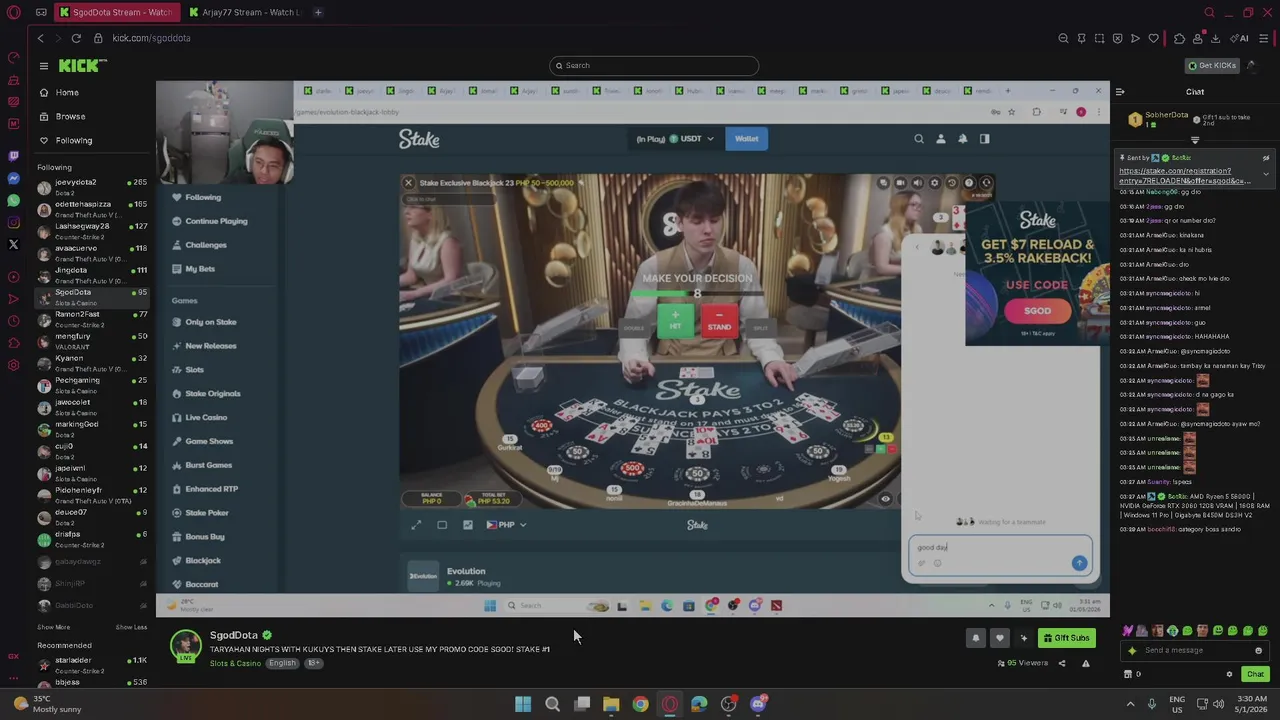Screen dimensions: 1280x720
Task: Click the share icon beside viewers count
Action: coord(1062,663)
